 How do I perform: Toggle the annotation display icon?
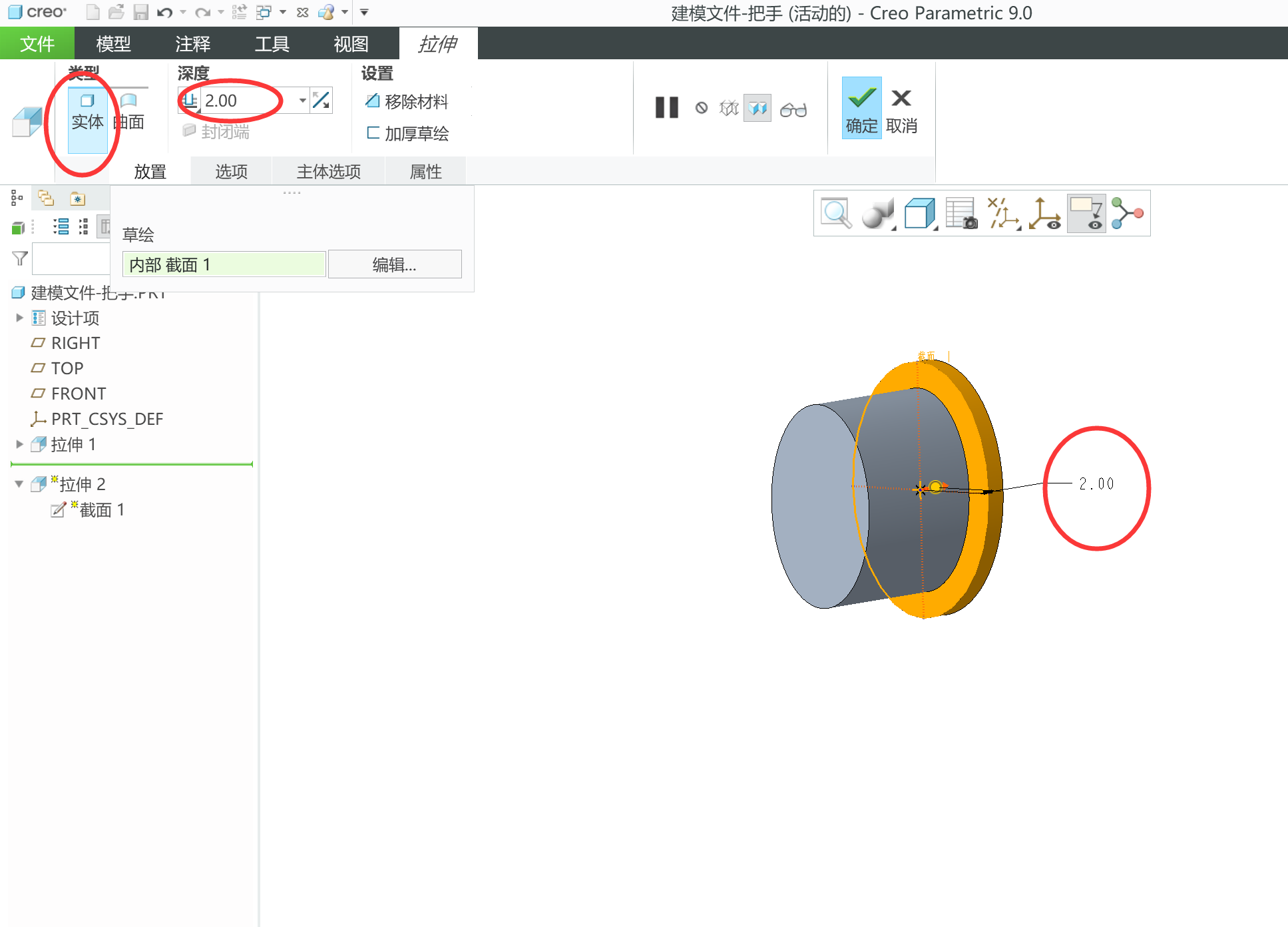click(x=1086, y=214)
